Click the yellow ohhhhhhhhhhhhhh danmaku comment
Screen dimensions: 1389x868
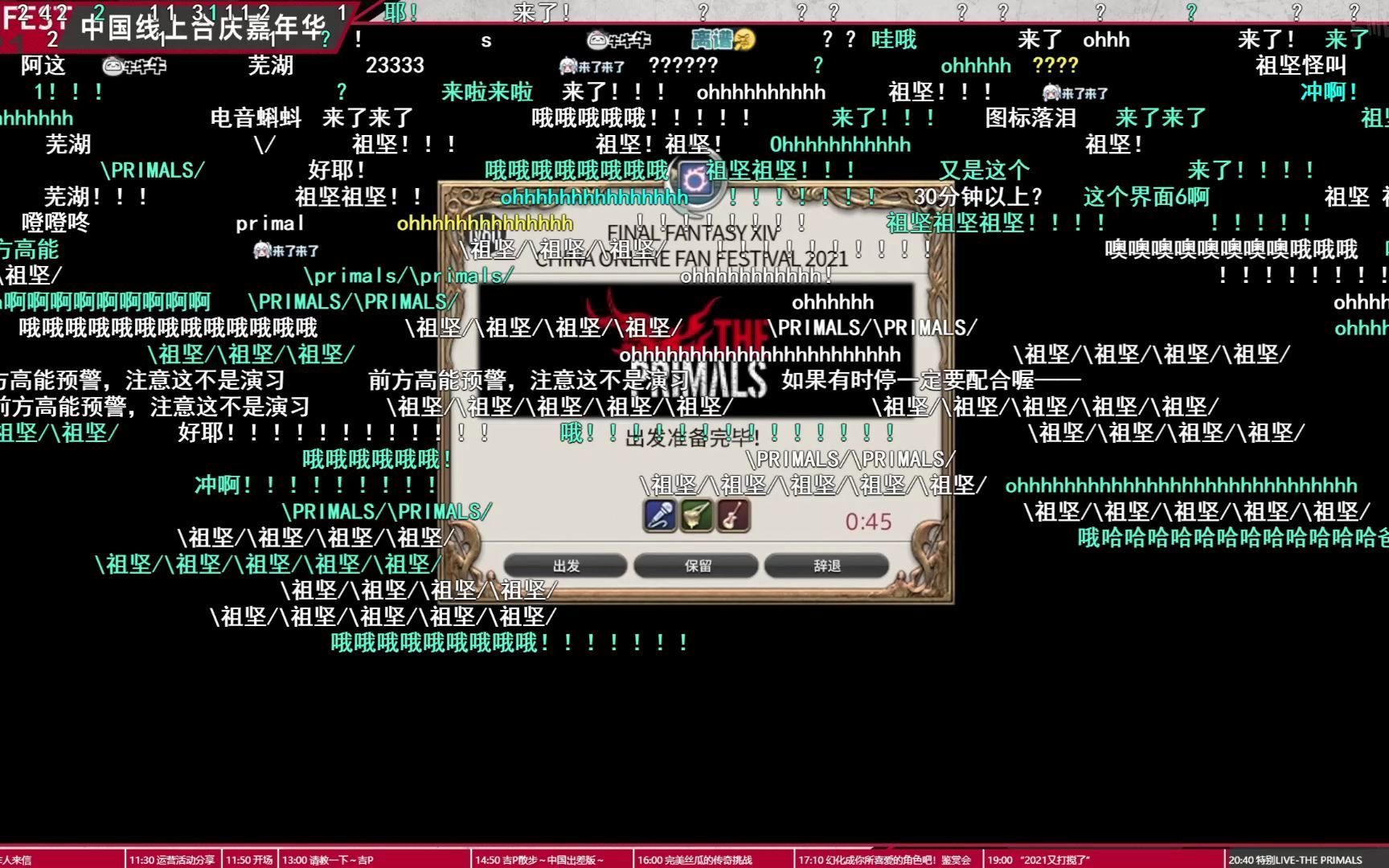(x=485, y=223)
